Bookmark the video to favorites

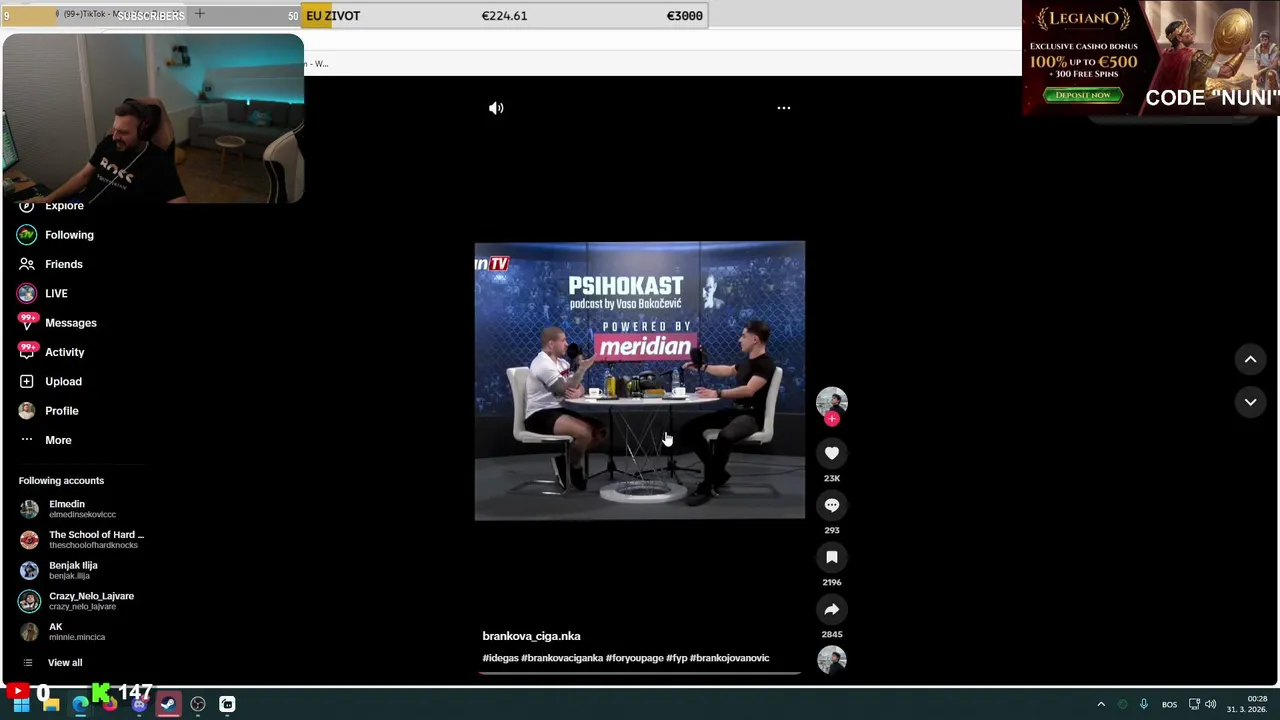(832, 557)
